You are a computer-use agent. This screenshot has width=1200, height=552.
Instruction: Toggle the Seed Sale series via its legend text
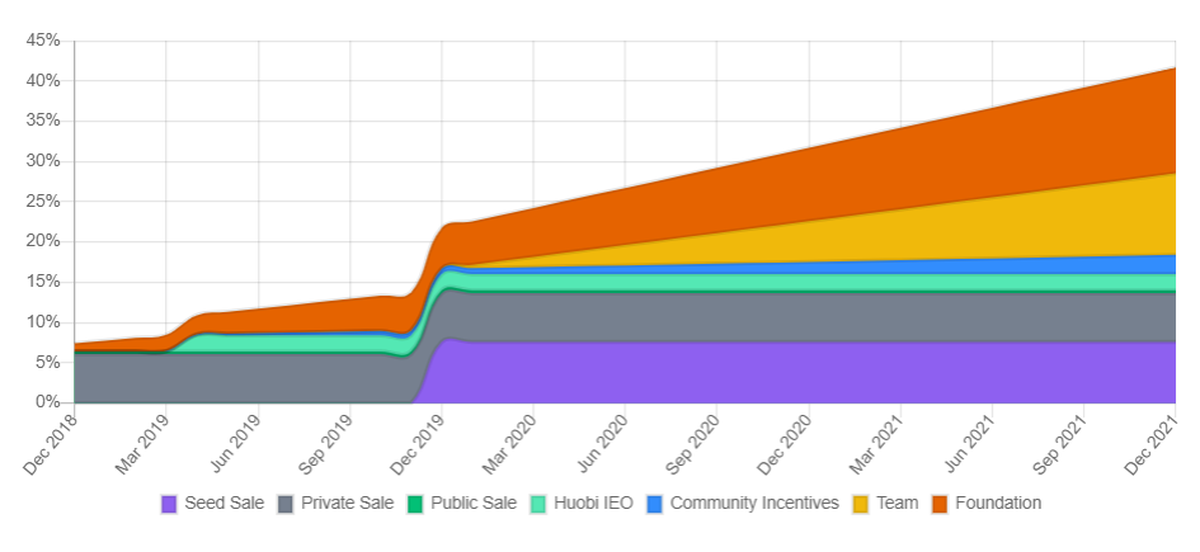(x=224, y=503)
